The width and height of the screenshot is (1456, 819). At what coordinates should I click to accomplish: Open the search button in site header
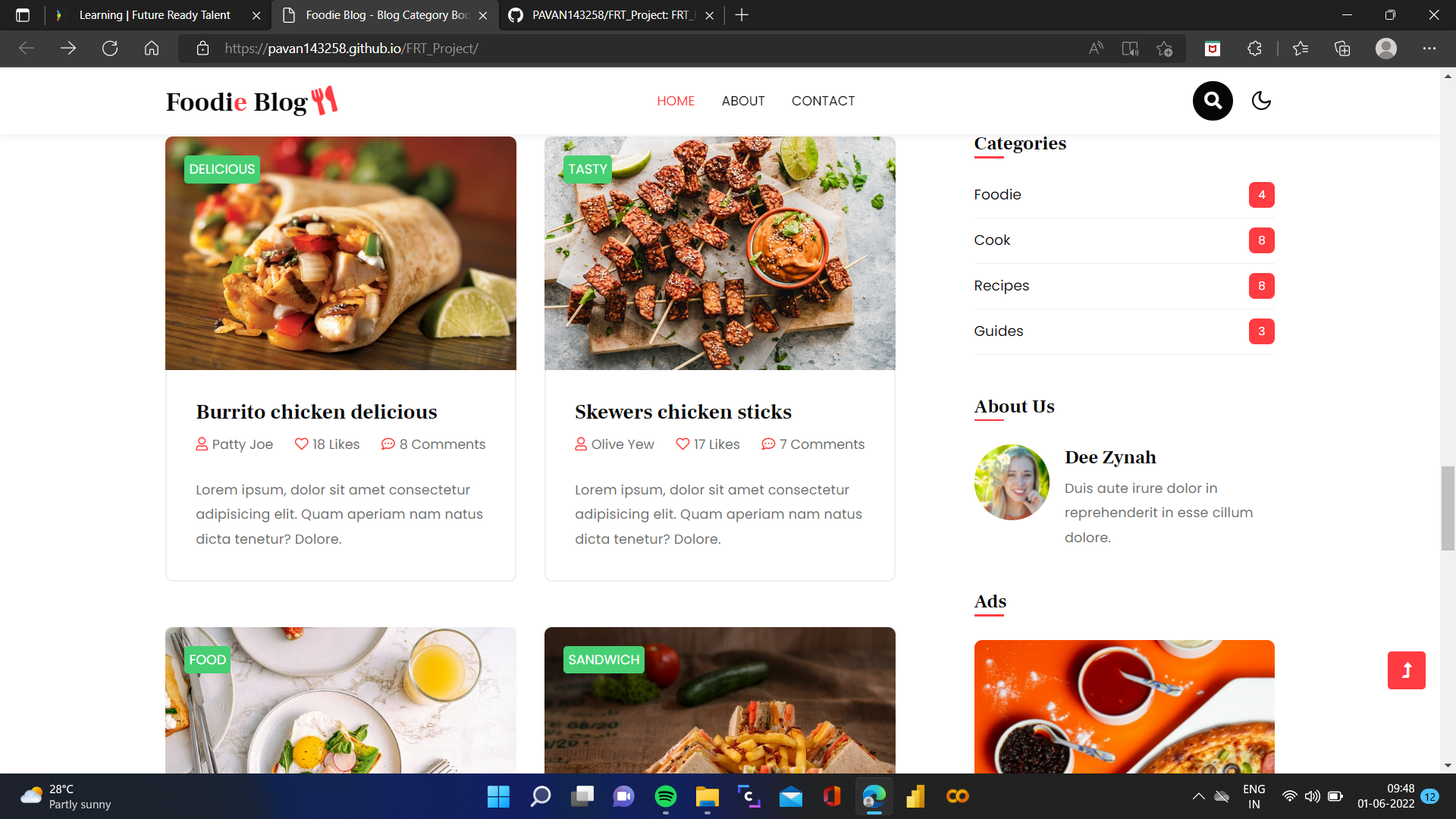1213,101
